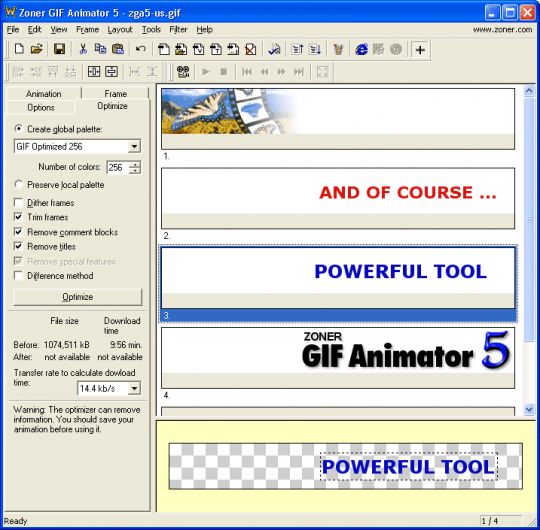Open an existing file with folder icon
This screenshot has height=530, width=540.
coord(37,49)
